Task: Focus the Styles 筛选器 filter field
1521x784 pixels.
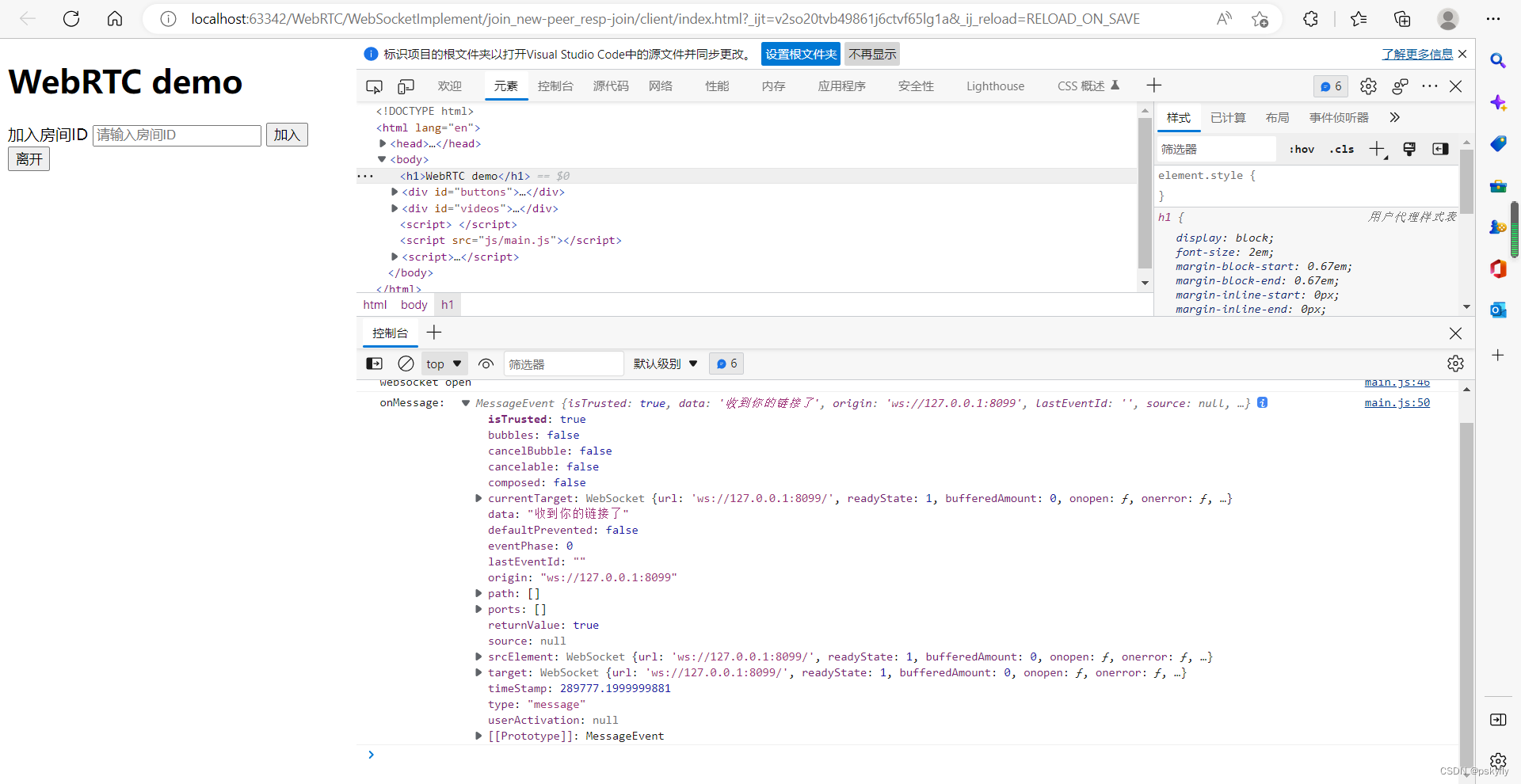Action: 1216,149
